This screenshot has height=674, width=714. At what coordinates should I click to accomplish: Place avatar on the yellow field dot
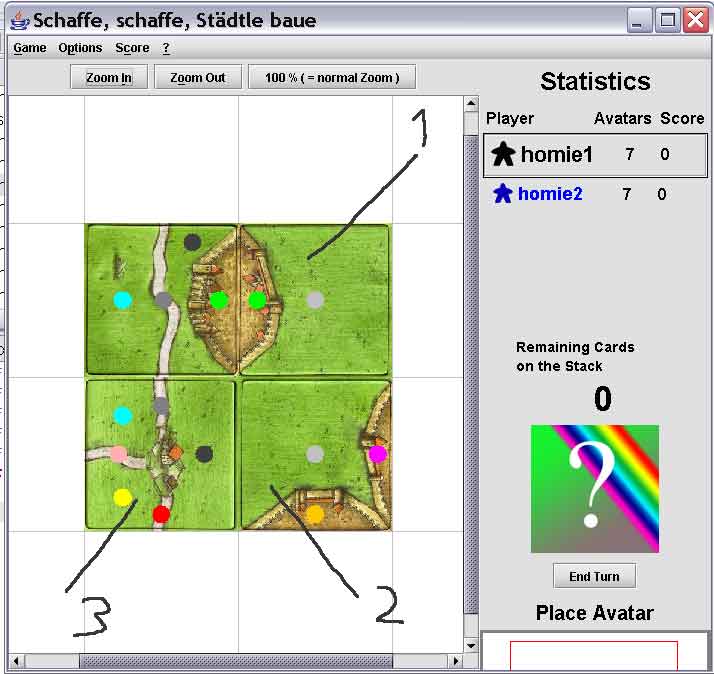coord(122,498)
